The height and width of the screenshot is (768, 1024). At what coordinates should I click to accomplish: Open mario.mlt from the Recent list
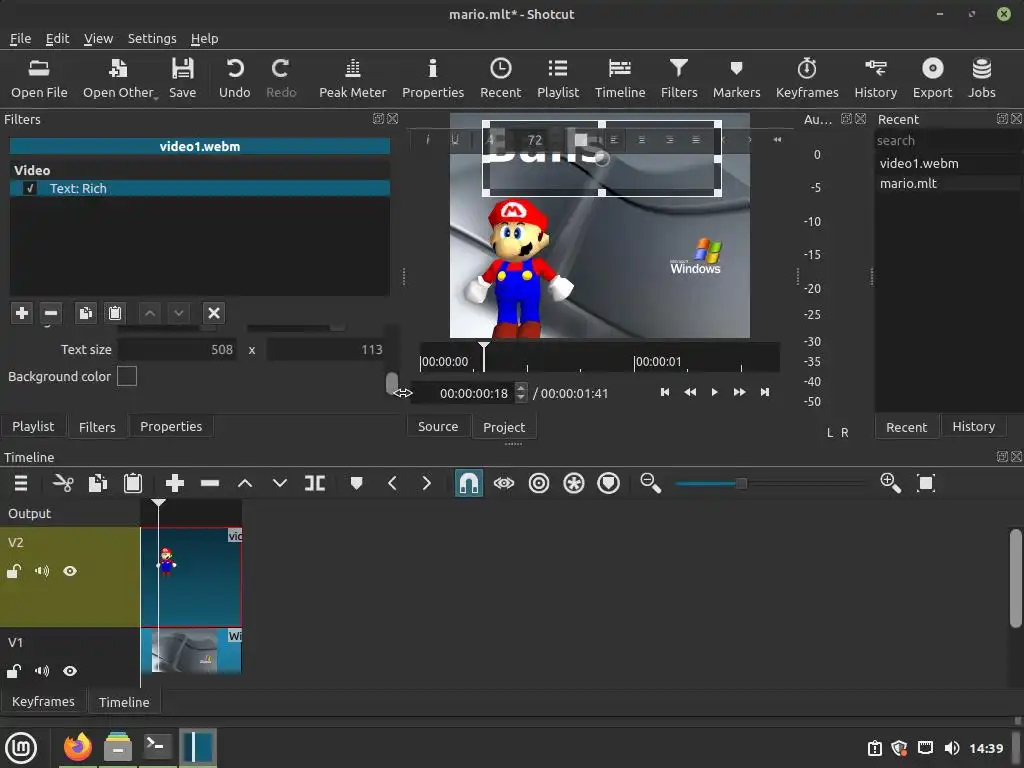click(x=908, y=183)
